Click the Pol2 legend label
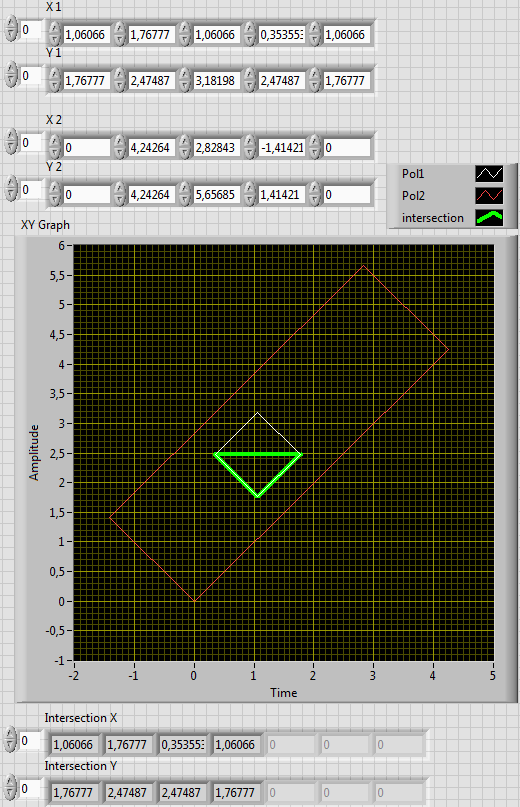This screenshot has height=807, width=520. (x=413, y=196)
